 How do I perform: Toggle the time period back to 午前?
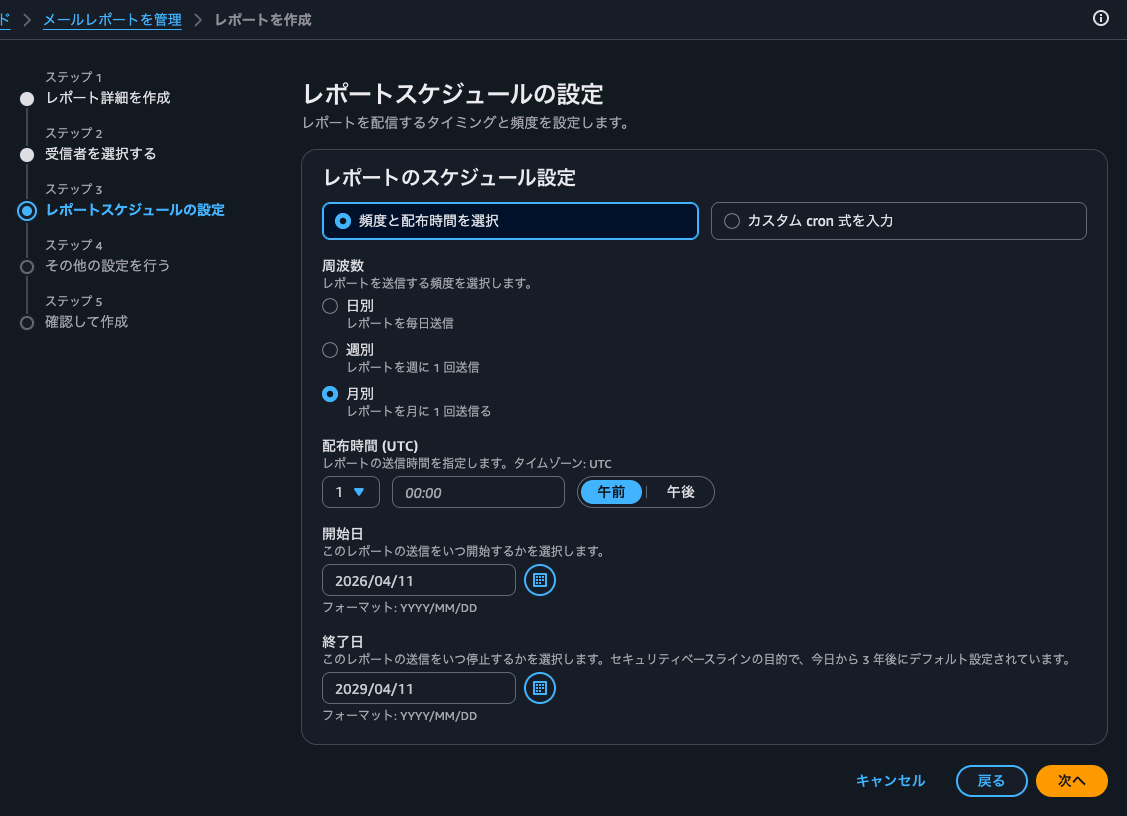(611, 492)
